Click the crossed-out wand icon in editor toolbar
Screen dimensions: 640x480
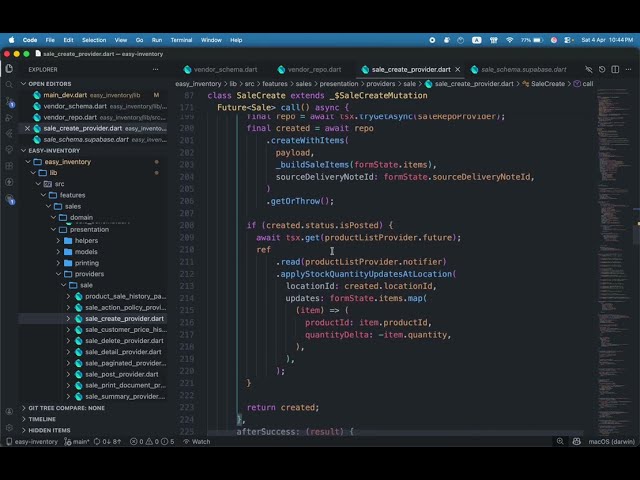click(589, 69)
